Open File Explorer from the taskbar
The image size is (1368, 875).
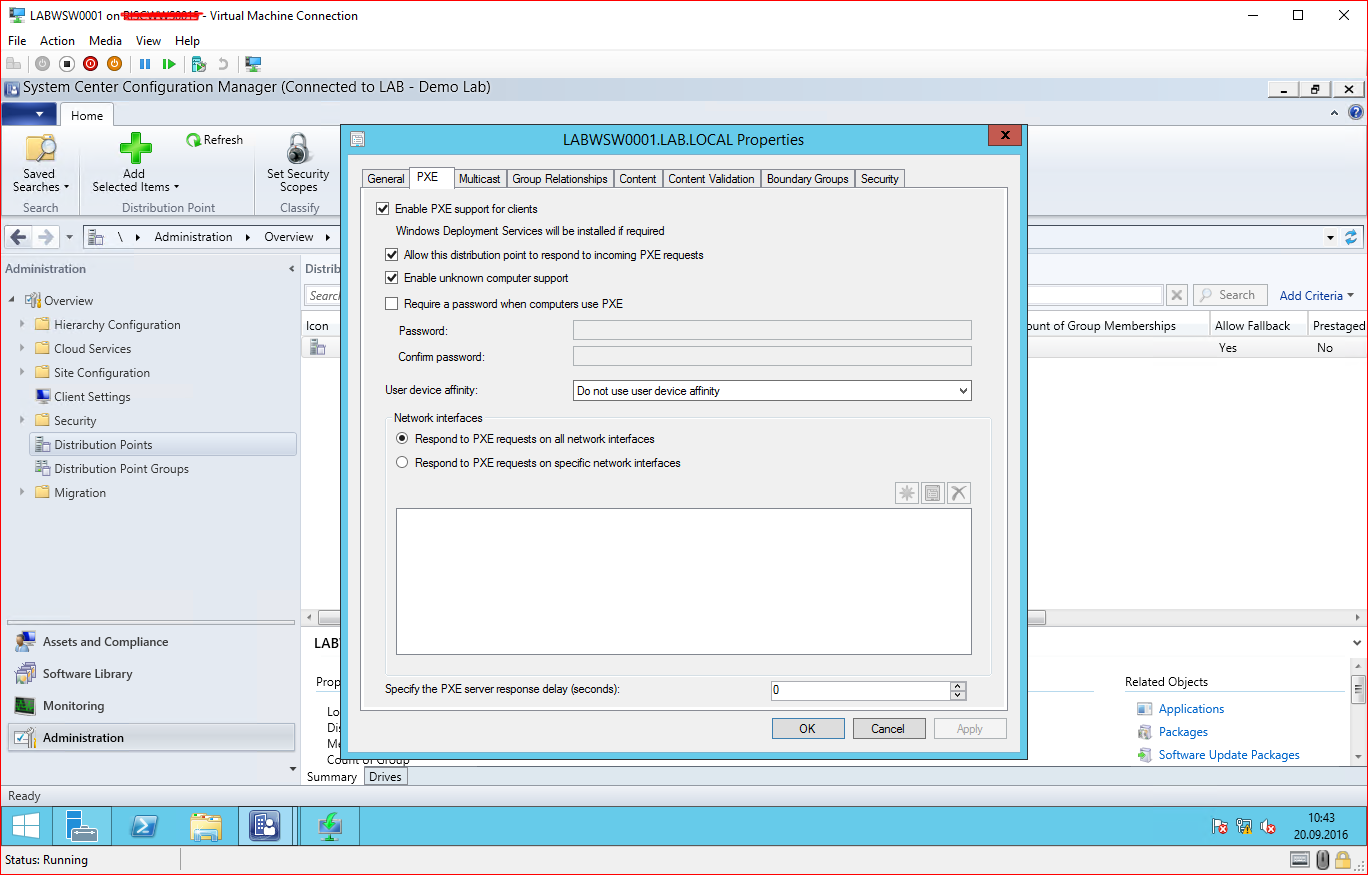click(206, 826)
